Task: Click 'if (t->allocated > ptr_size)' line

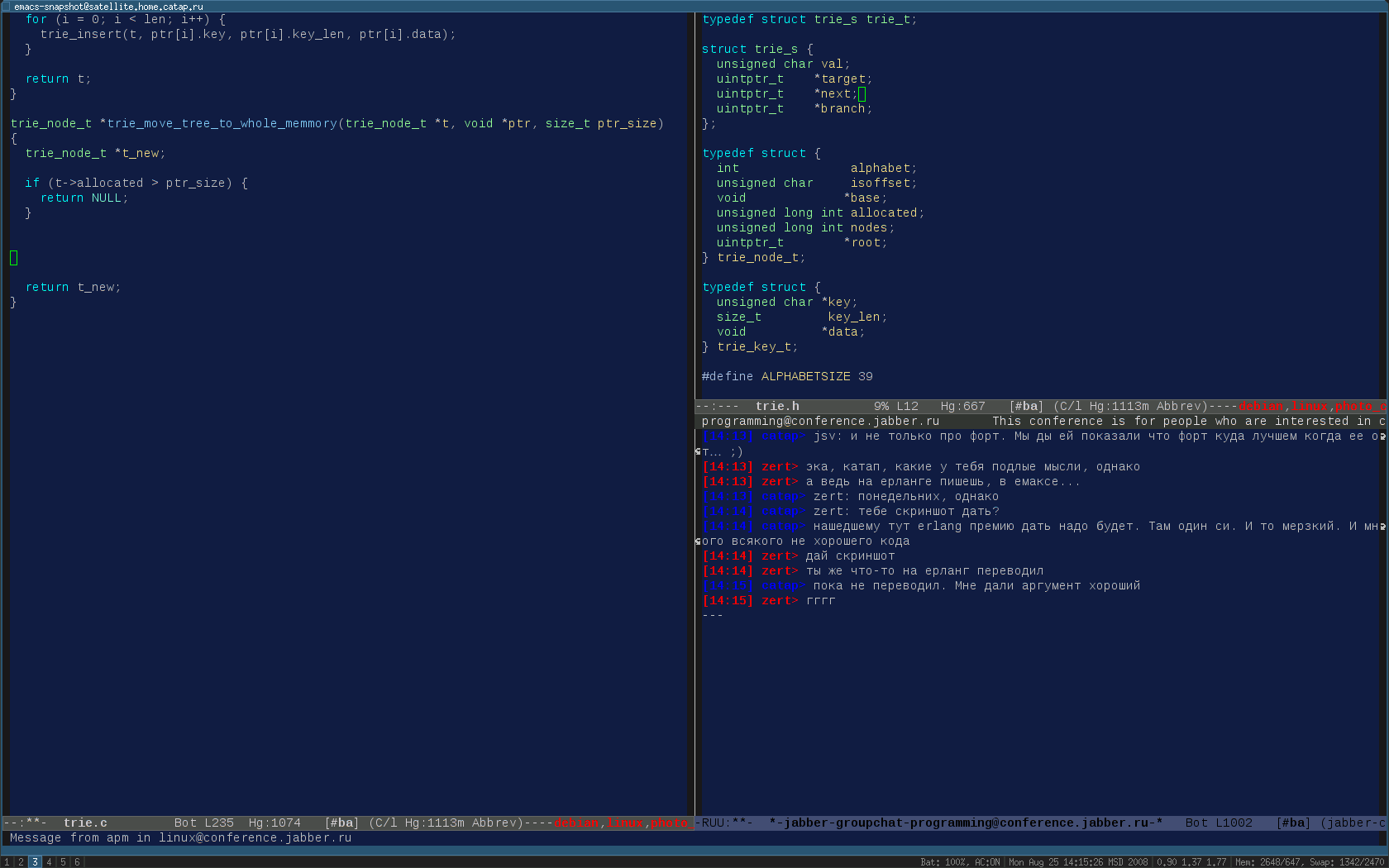Action: pos(136,183)
